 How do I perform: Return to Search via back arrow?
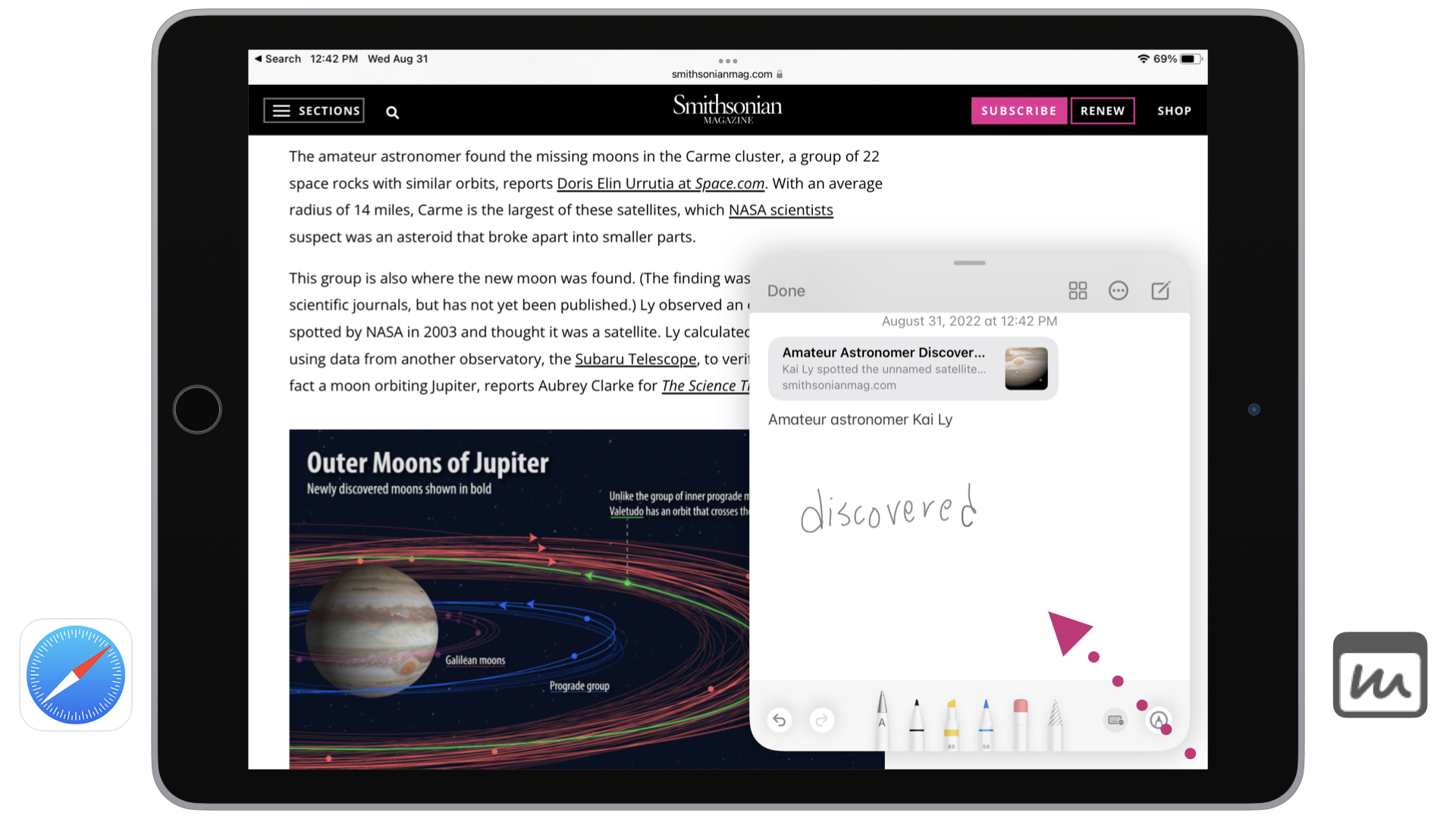click(x=278, y=58)
